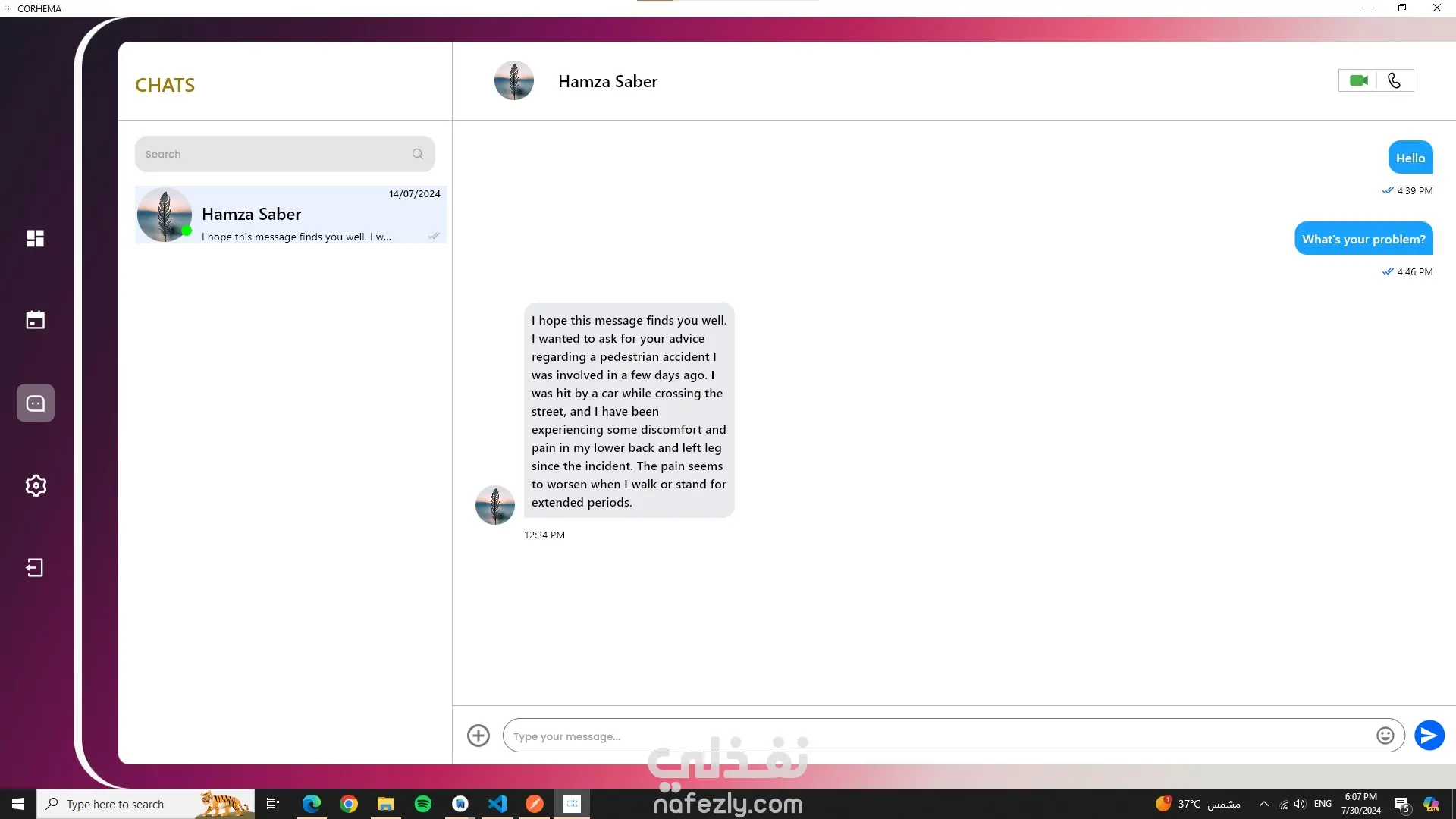Open settings gear in the sidebar
Viewport: 1456px width, 819px height.
[x=36, y=485]
